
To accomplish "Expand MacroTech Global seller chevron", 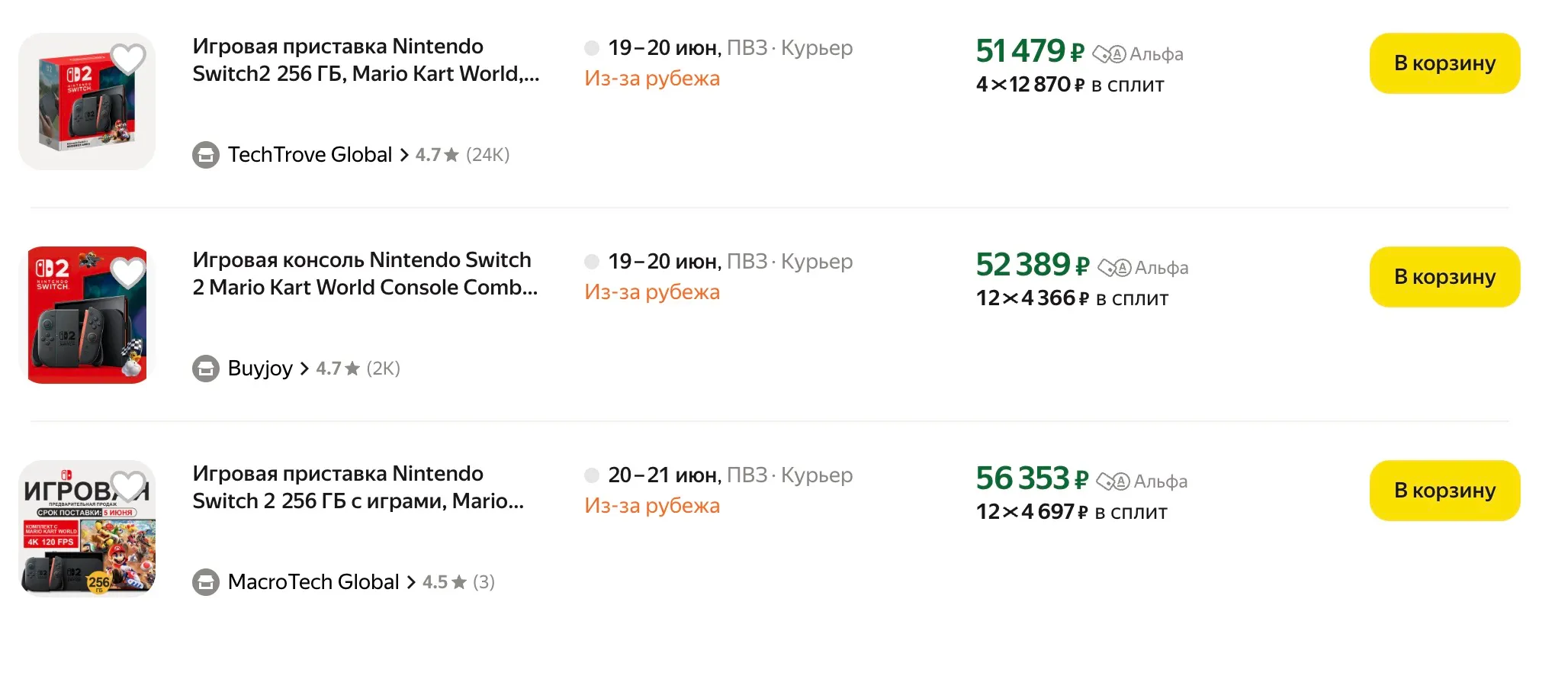I will pyautogui.click(x=411, y=582).
